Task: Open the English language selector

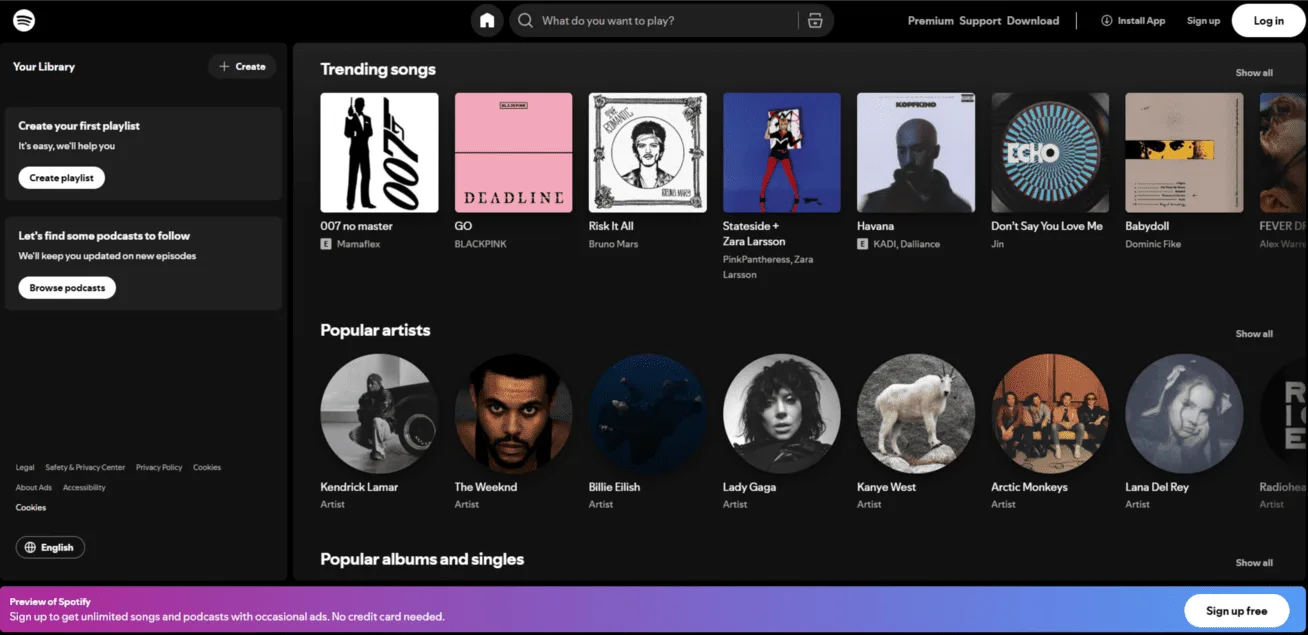Action: (50, 547)
